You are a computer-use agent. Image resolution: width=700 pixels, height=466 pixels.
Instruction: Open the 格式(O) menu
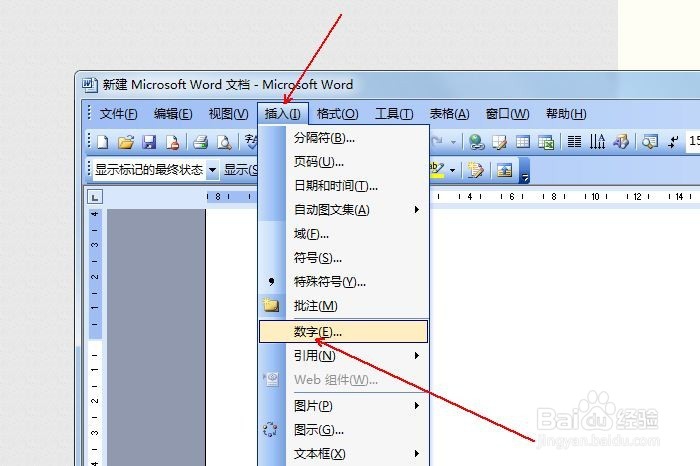337,114
